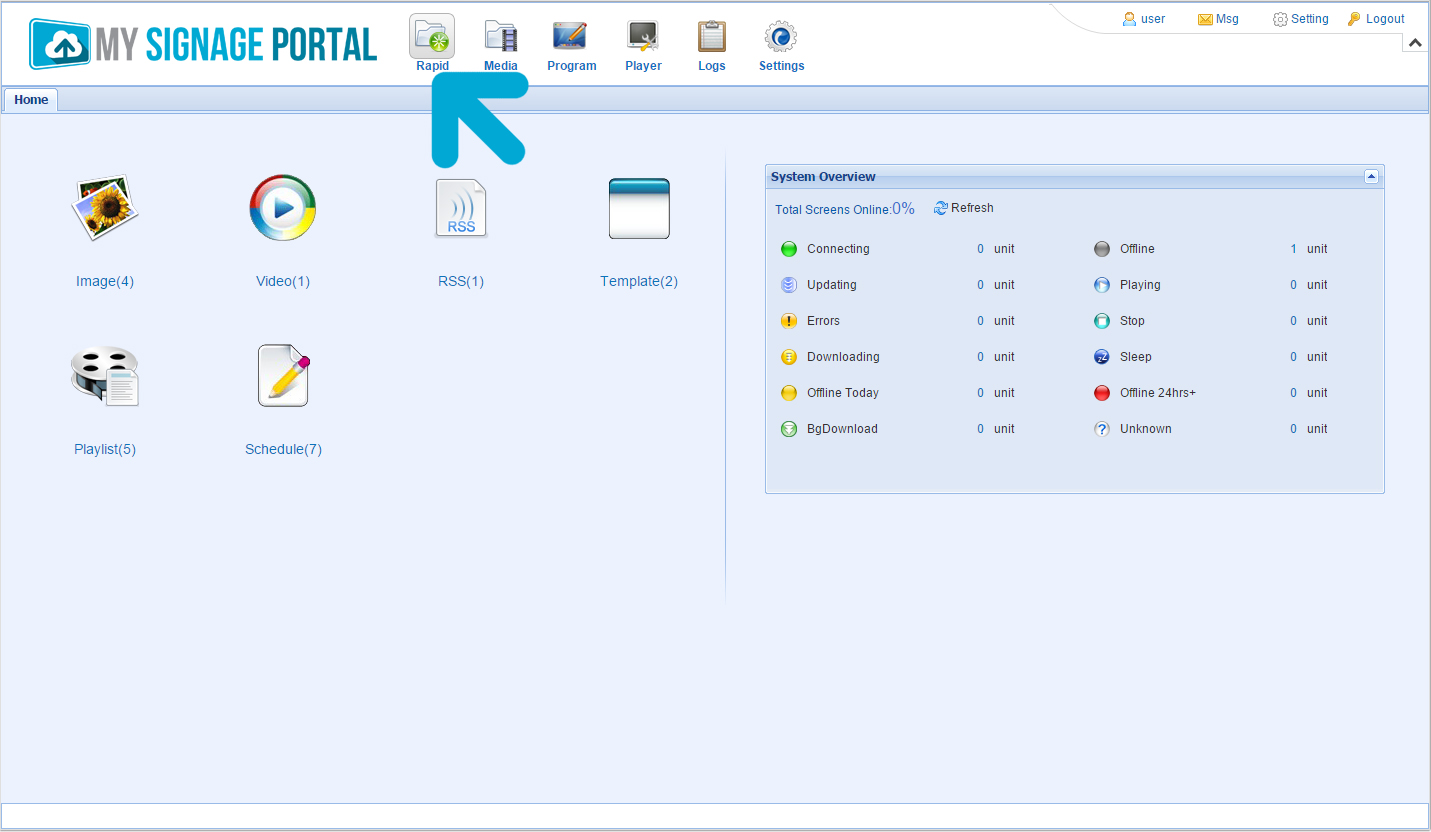This screenshot has height=832, width=1431.
Task: Collapse the System Overview panel
Action: pyautogui.click(x=1371, y=177)
